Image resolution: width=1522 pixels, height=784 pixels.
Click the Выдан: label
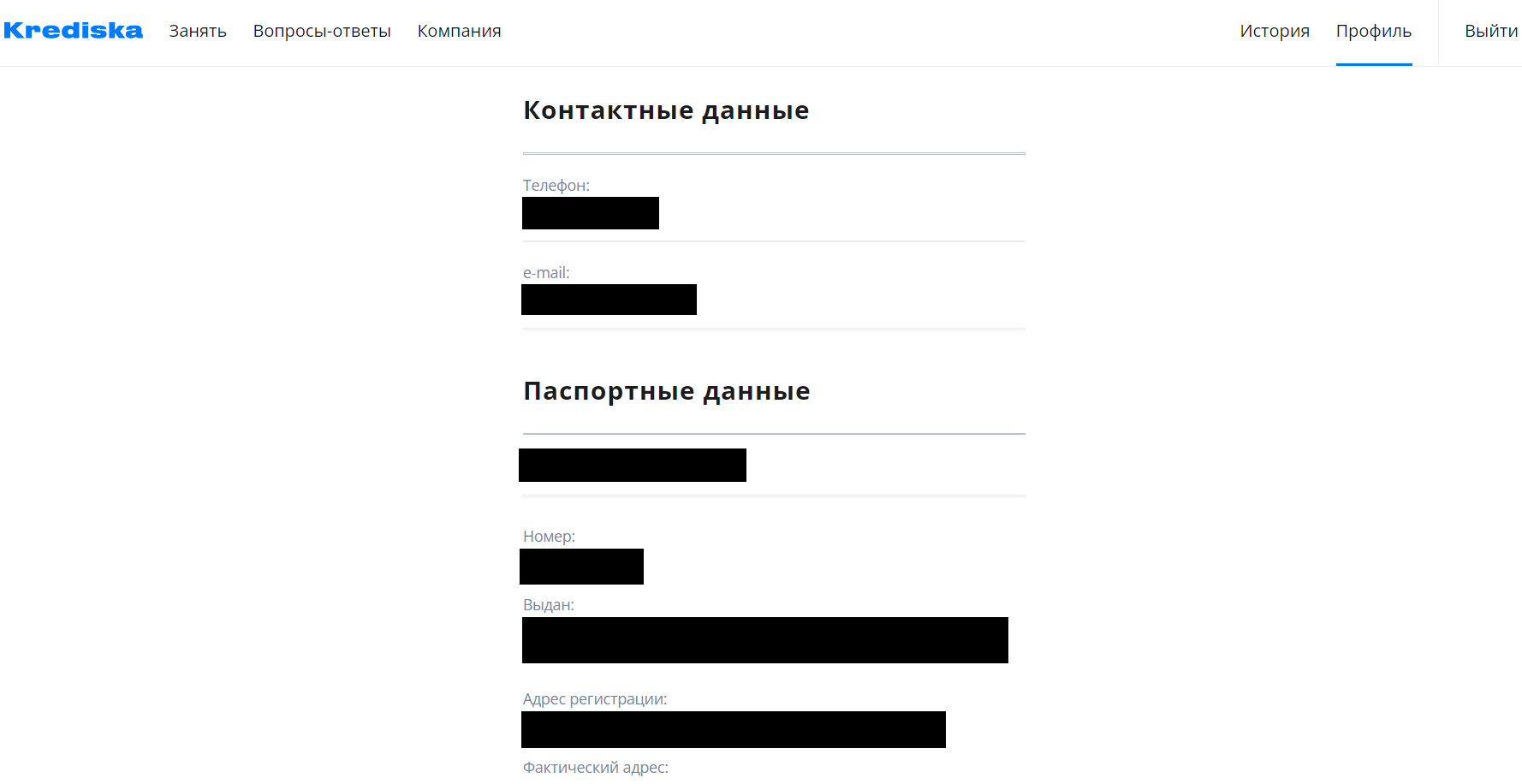[x=549, y=605]
